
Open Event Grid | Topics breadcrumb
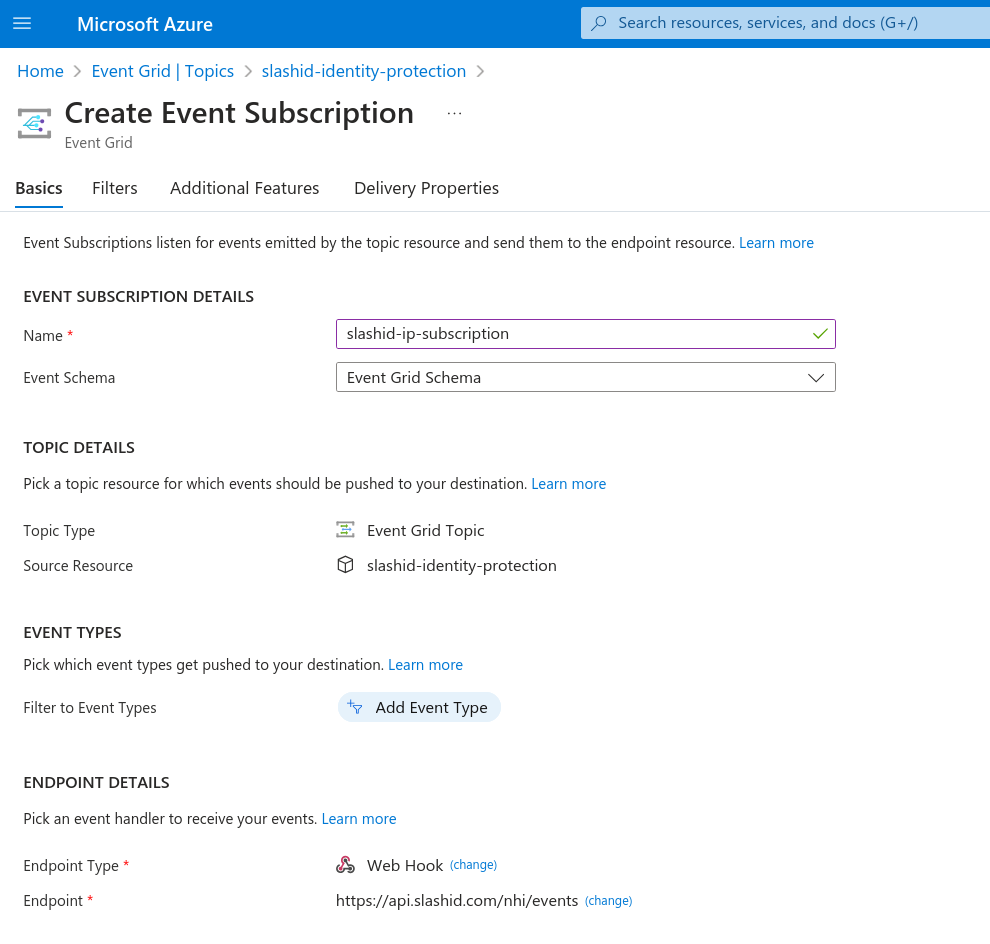[162, 71]
